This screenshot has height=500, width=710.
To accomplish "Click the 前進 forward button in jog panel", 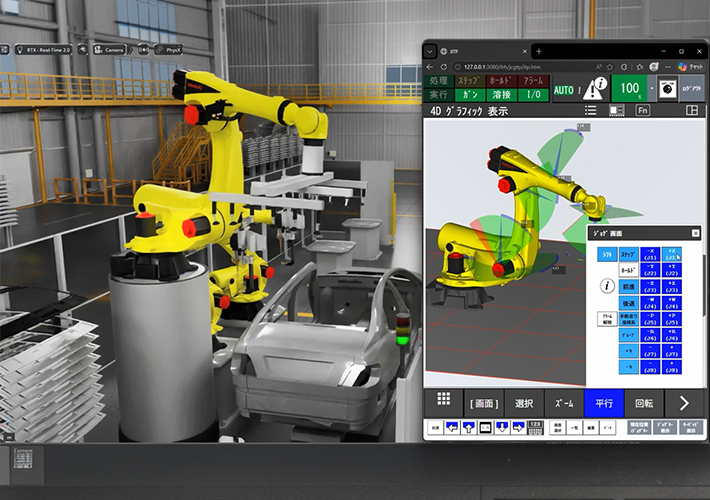I will click(x=628, y=286).
